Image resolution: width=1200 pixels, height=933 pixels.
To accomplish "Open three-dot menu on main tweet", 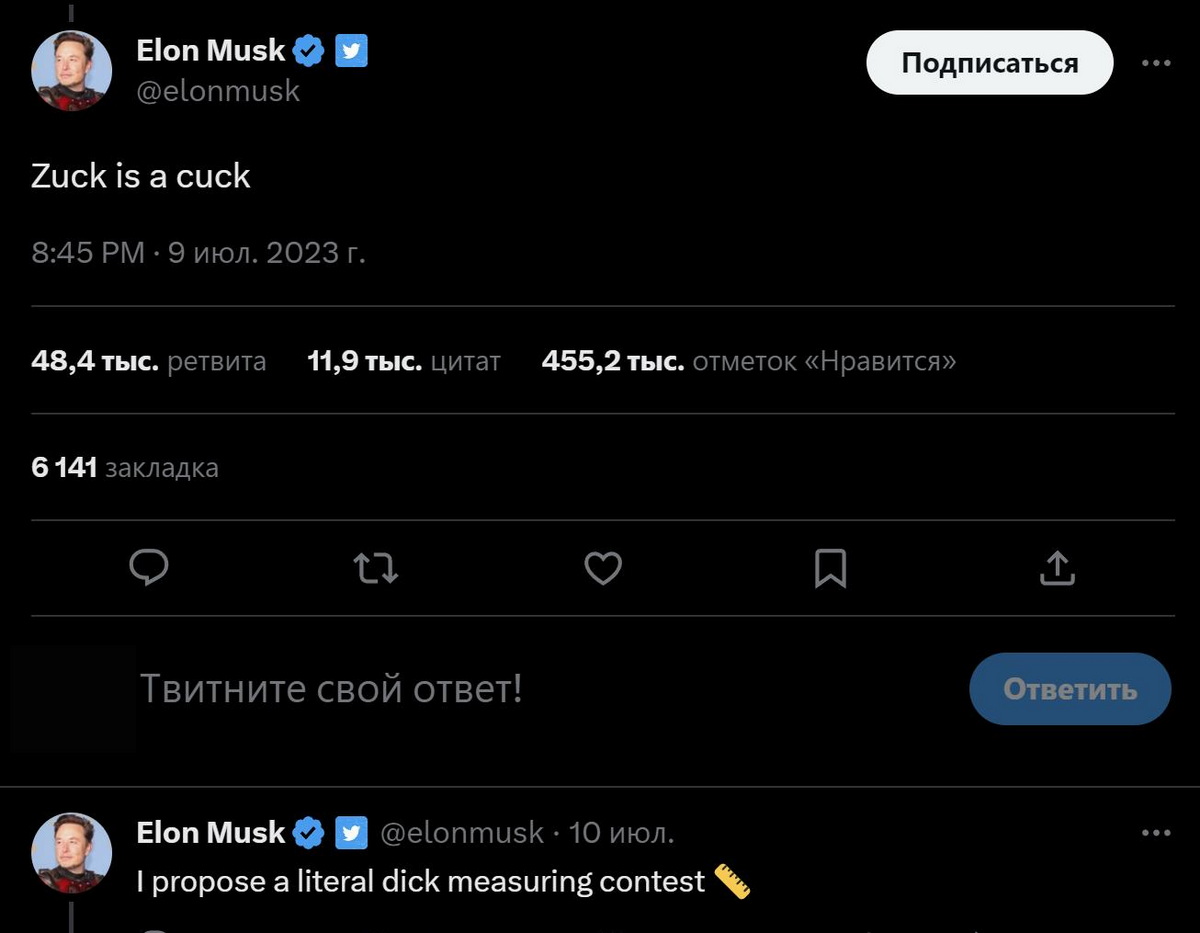I will [x=1155, y=62].
